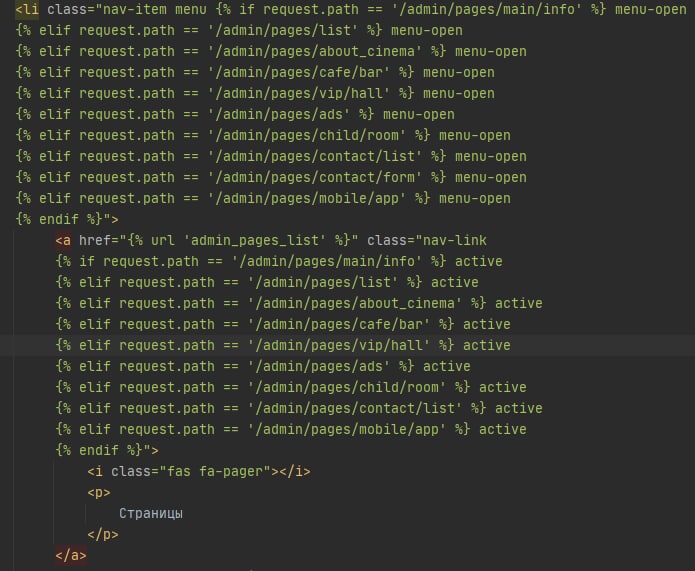Screen dimensions: 695x571
Task: Click 'href' attribute of the a tag
Action: tap(95, 240)
